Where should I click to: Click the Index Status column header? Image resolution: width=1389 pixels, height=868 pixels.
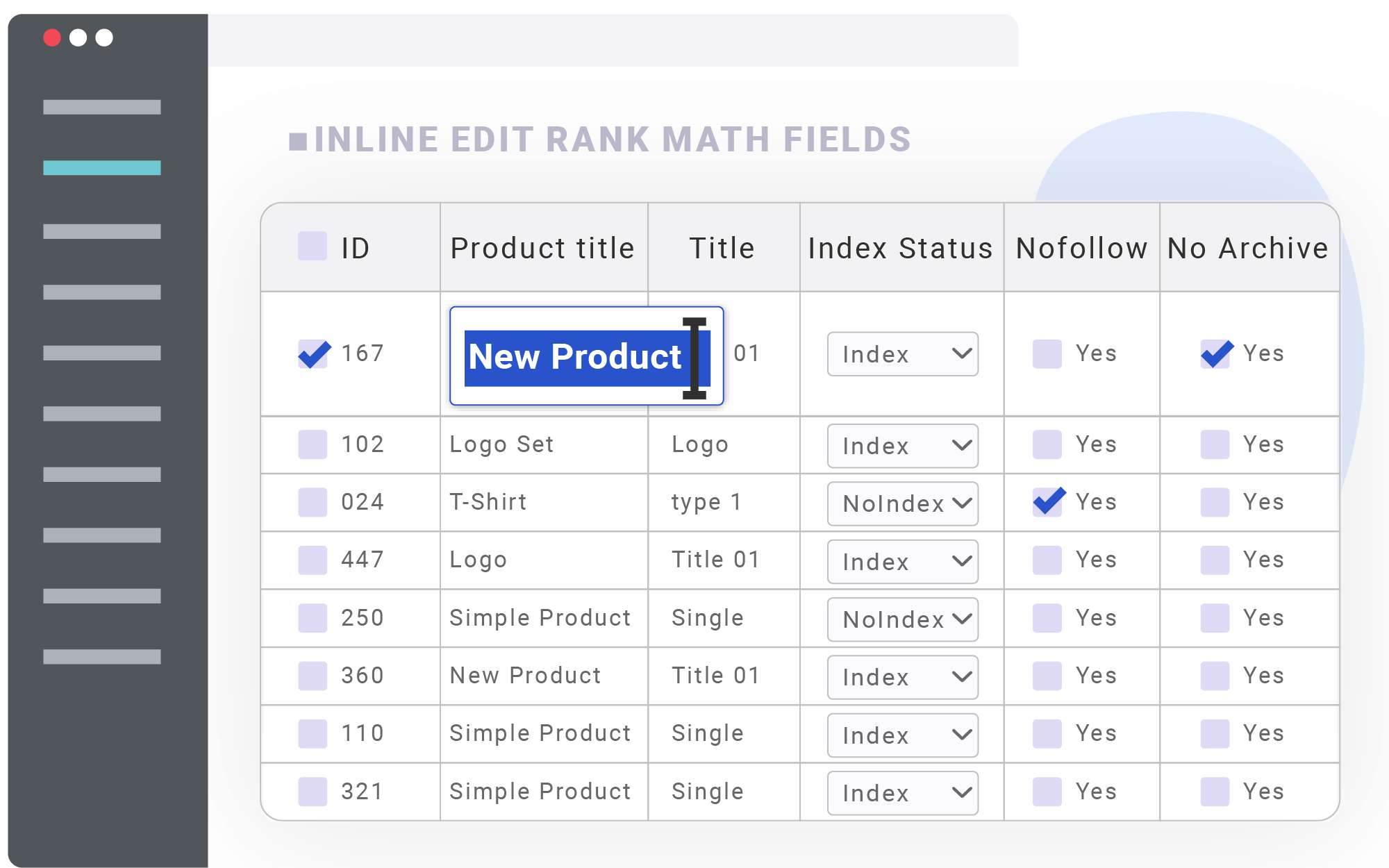pyautogui.click(x=900, y=248)
